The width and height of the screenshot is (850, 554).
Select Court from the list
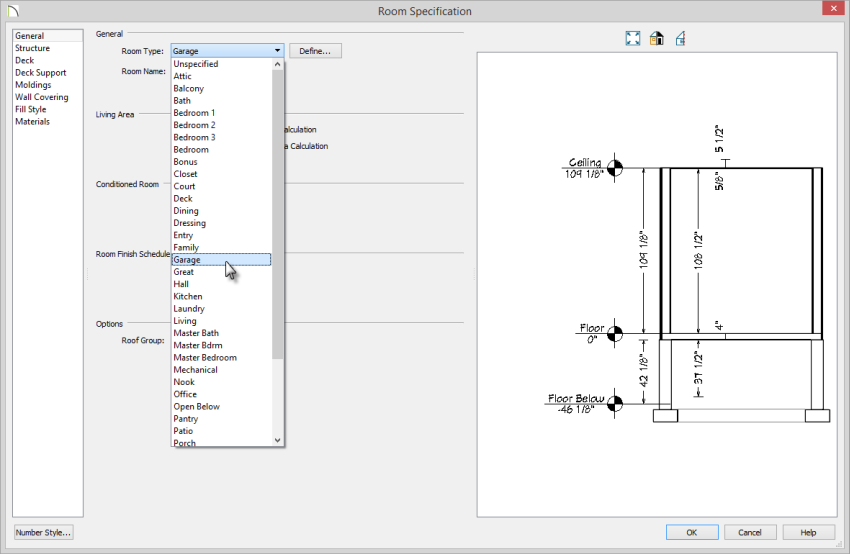click(x=221, y=186)
